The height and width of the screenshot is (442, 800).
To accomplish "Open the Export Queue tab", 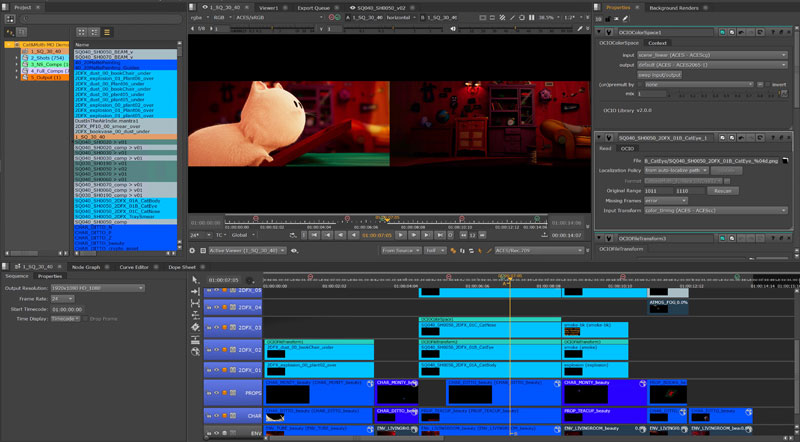I will pos(309,7).
